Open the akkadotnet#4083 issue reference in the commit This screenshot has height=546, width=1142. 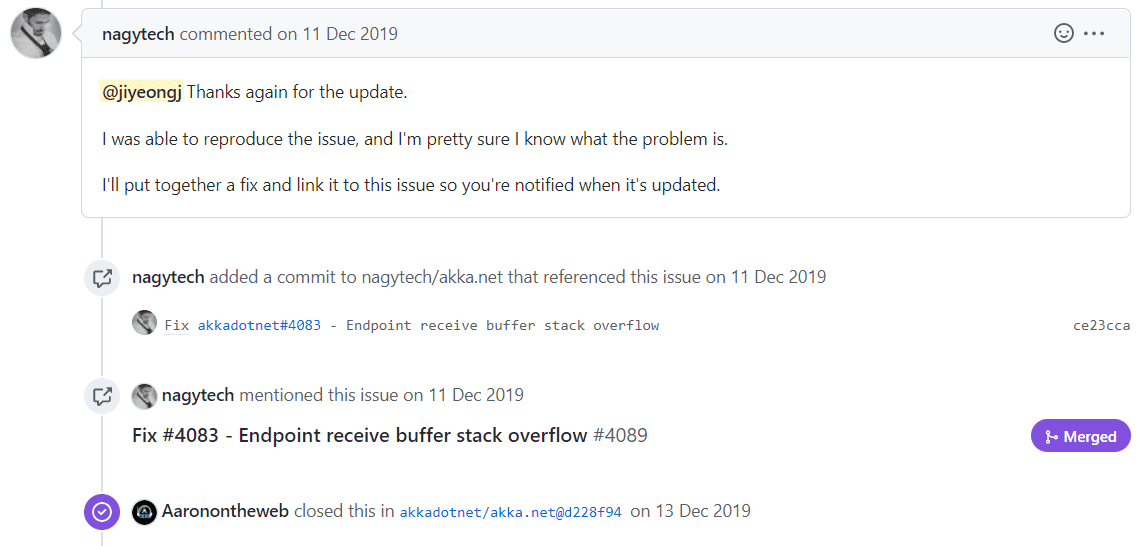(x=259, y=325)
